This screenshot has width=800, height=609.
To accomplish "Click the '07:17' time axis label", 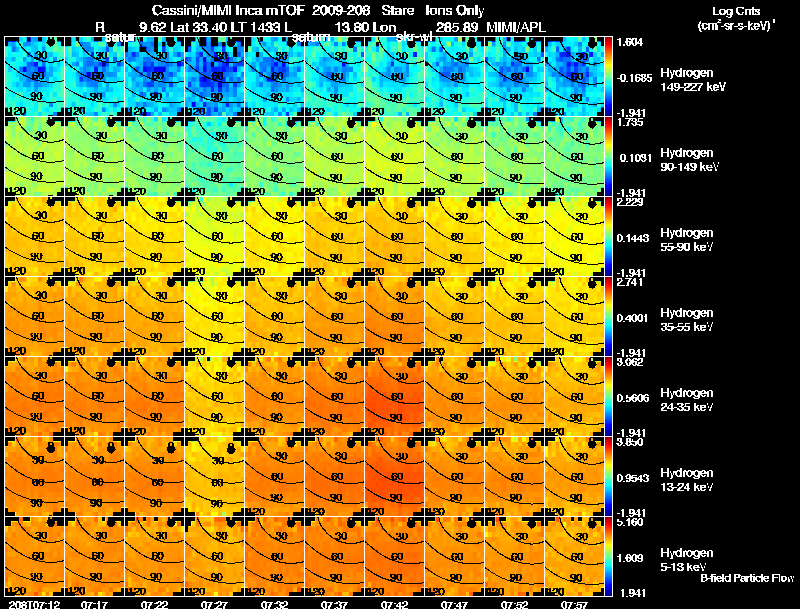I will (94, 604).
